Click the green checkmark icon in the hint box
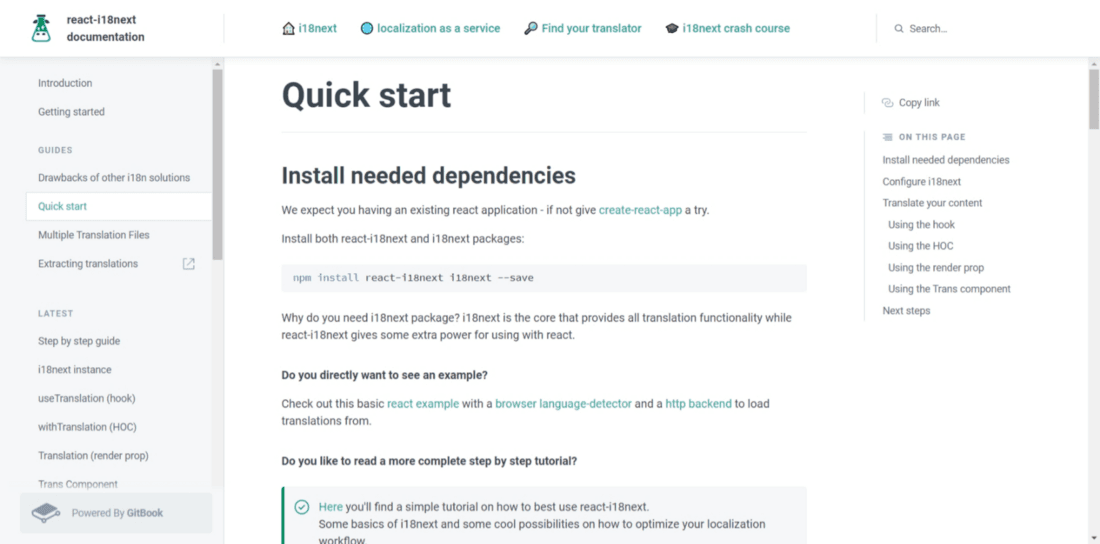 302,507
